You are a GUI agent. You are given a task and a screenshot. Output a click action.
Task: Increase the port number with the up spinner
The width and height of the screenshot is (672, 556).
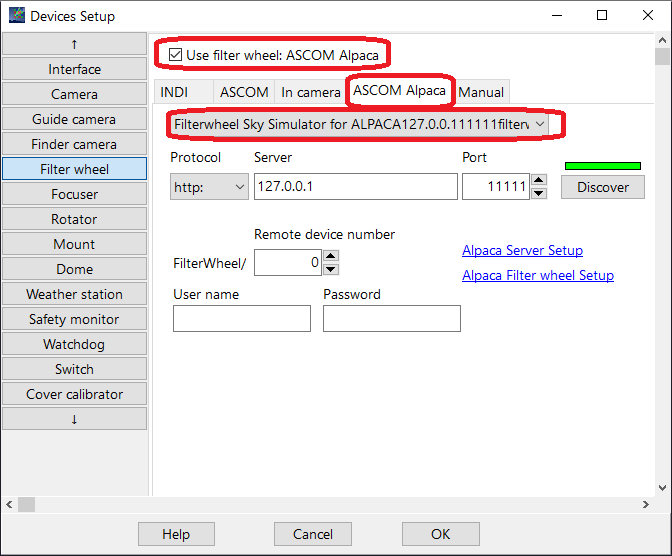point(539,181)
